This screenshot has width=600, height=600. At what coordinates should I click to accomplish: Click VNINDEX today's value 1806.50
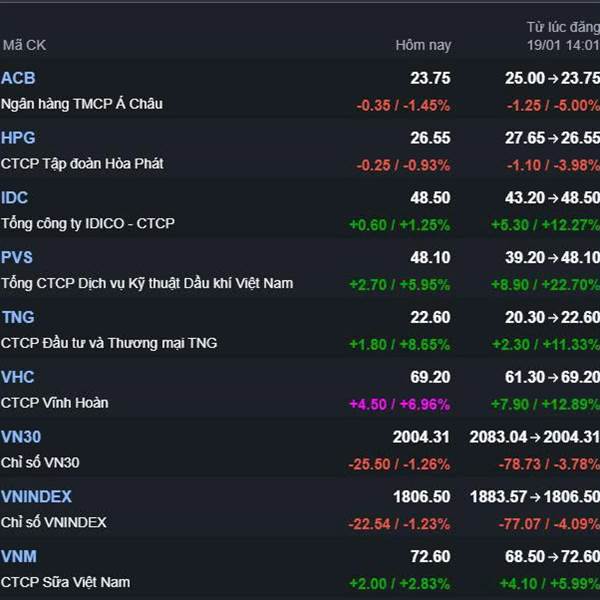click(422, 497)
